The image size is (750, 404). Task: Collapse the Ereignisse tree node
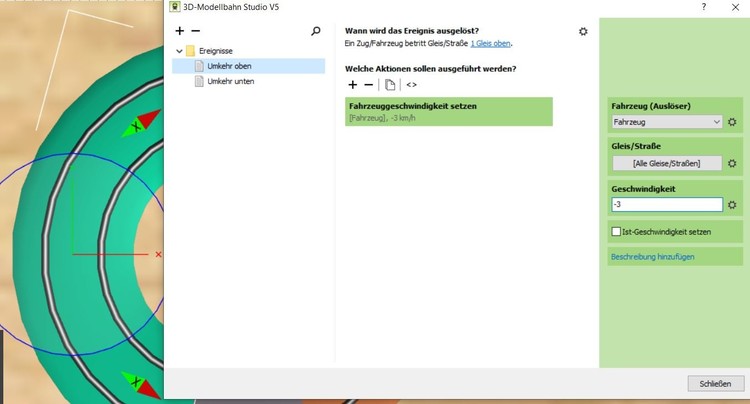[179, 51]
